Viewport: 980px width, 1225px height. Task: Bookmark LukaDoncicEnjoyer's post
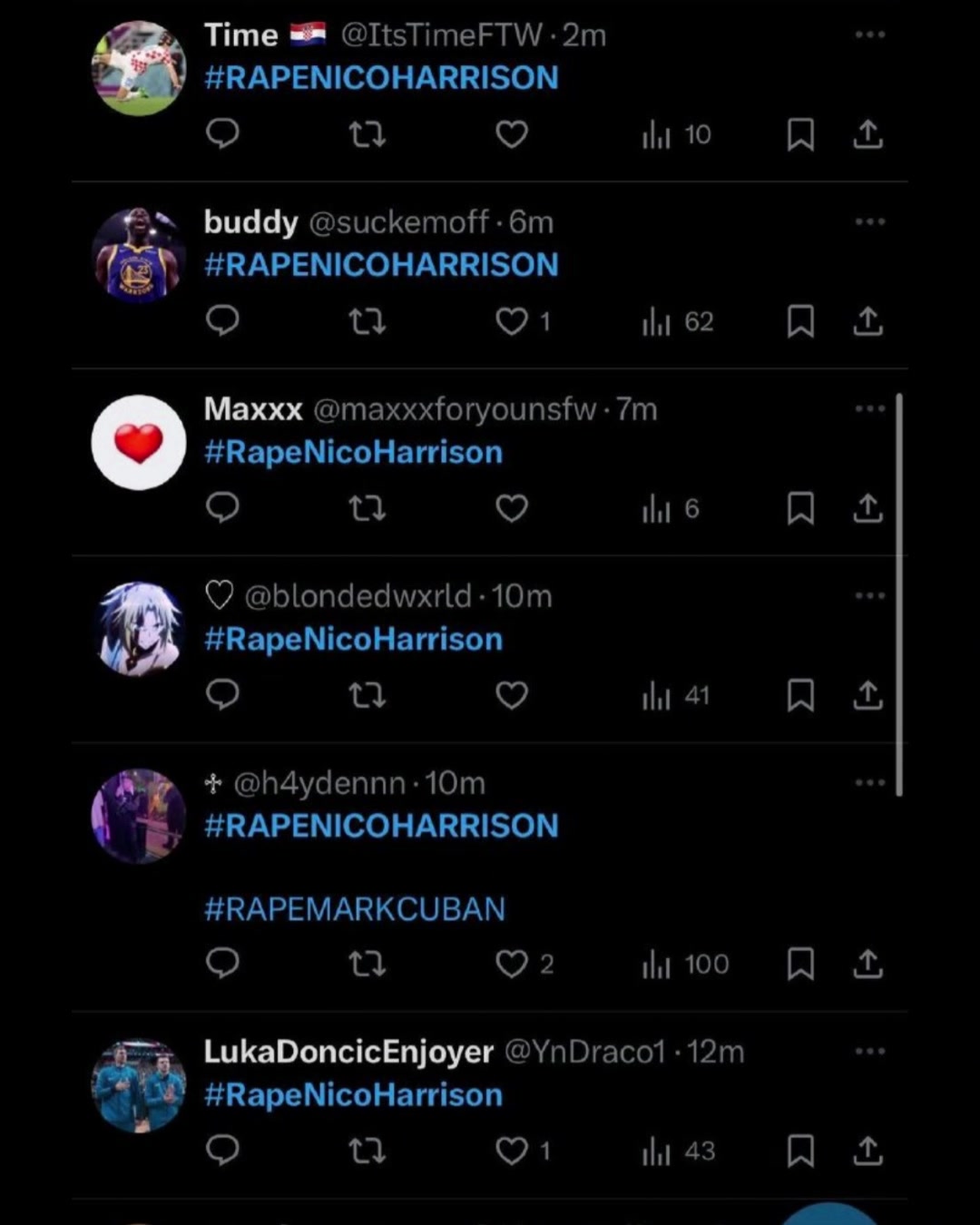[x=800, y=1151]
